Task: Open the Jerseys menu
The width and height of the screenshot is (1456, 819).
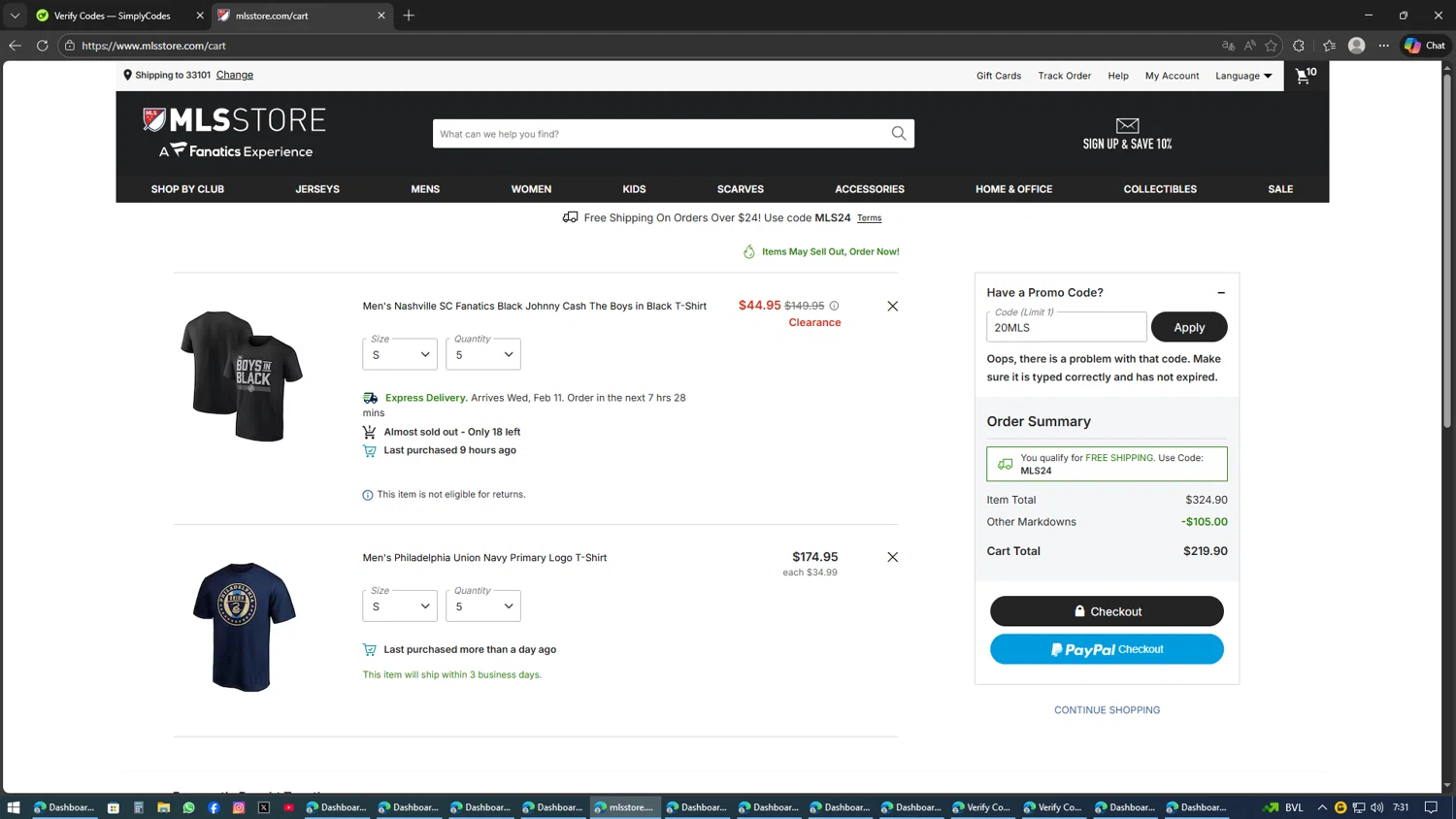Action: point(317,189)
